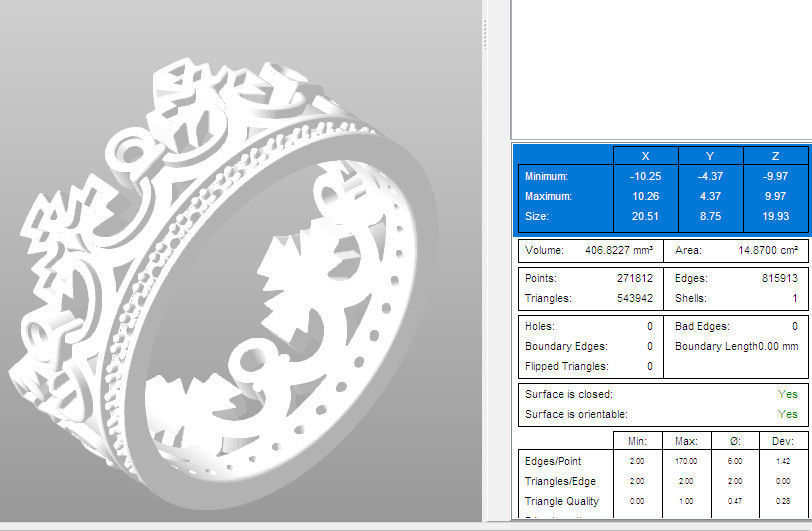Select the Z column header

[775, 156]
